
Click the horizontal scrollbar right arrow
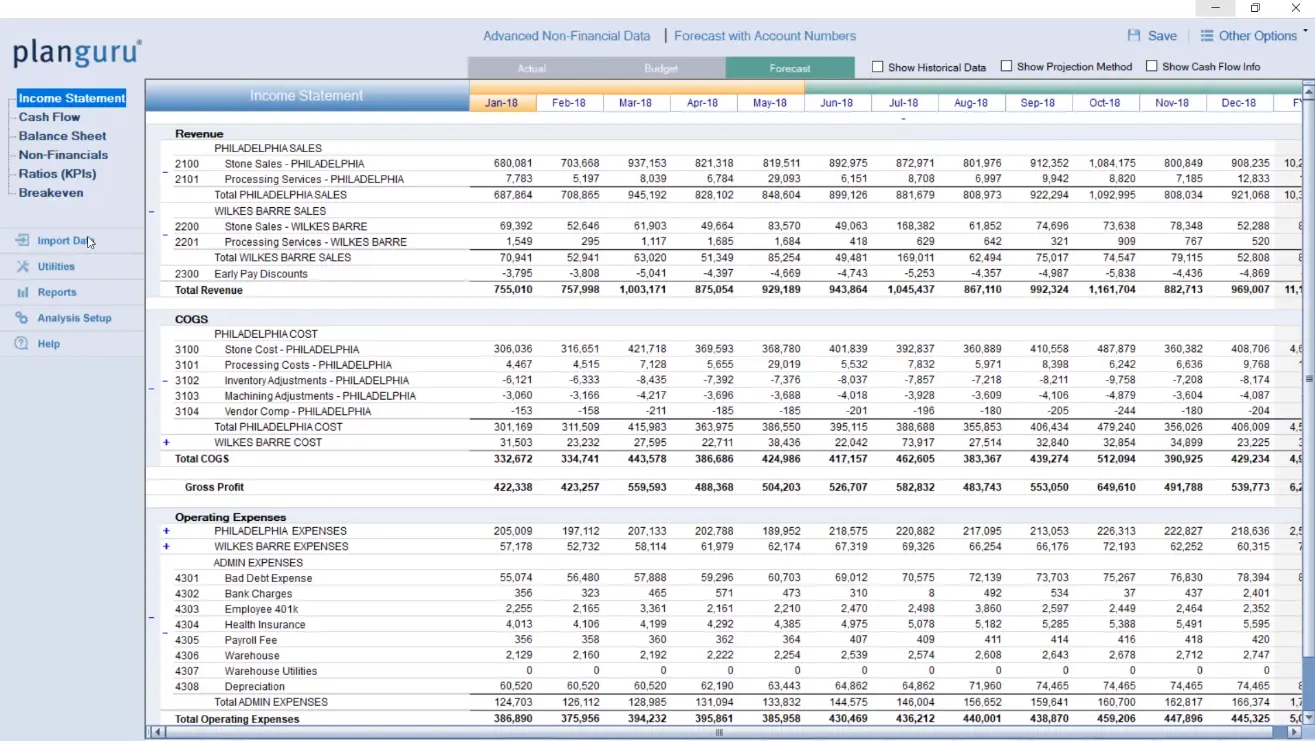1296,733
